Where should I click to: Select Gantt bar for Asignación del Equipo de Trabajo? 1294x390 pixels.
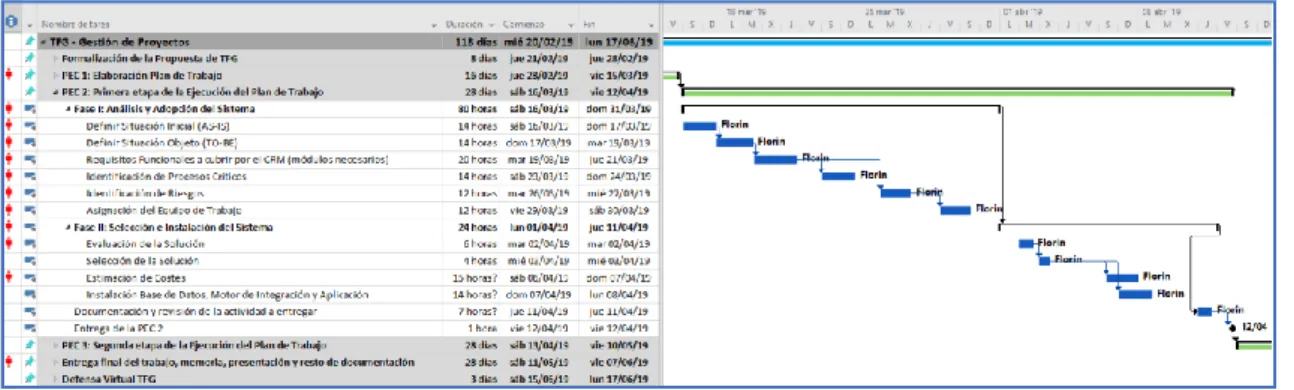955,210
